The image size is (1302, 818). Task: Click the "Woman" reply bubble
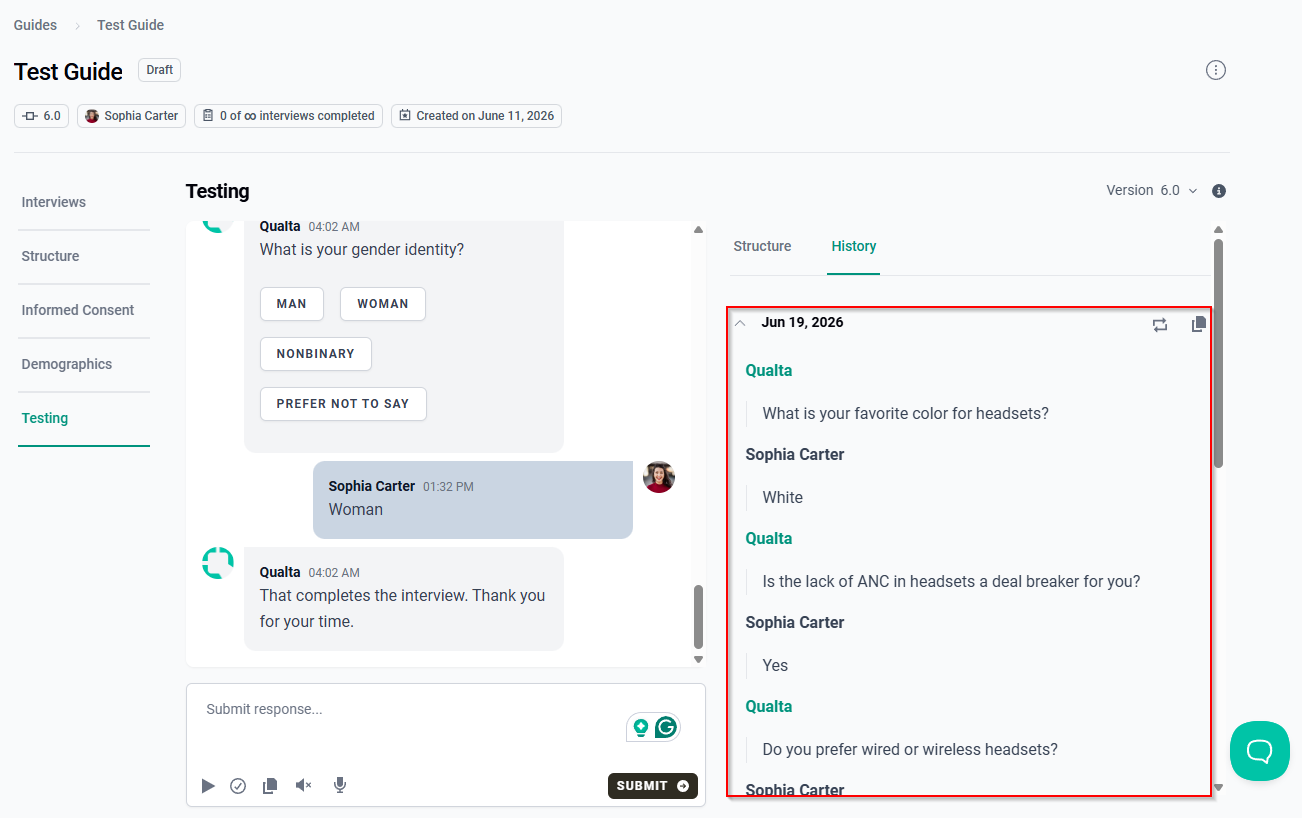tap(473, 500)
